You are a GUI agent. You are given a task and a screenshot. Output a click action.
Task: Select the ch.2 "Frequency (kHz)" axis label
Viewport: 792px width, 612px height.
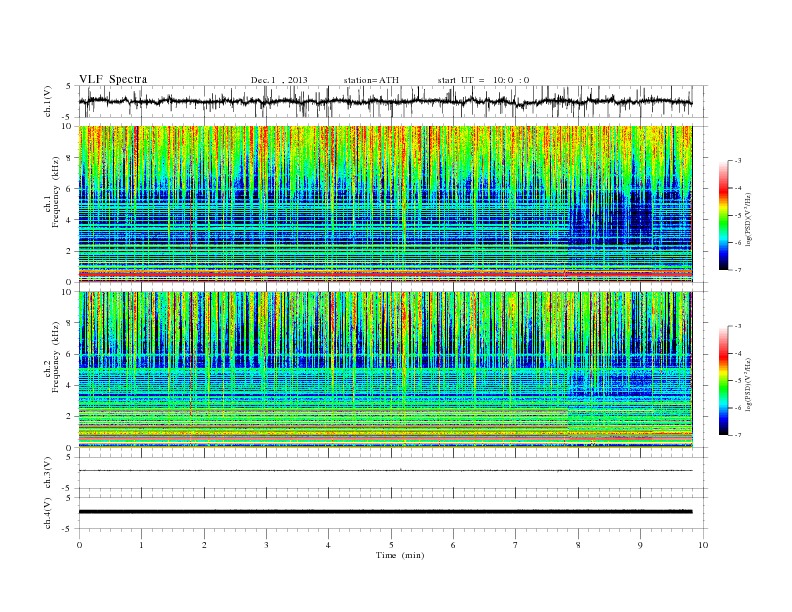pos(56,357)
